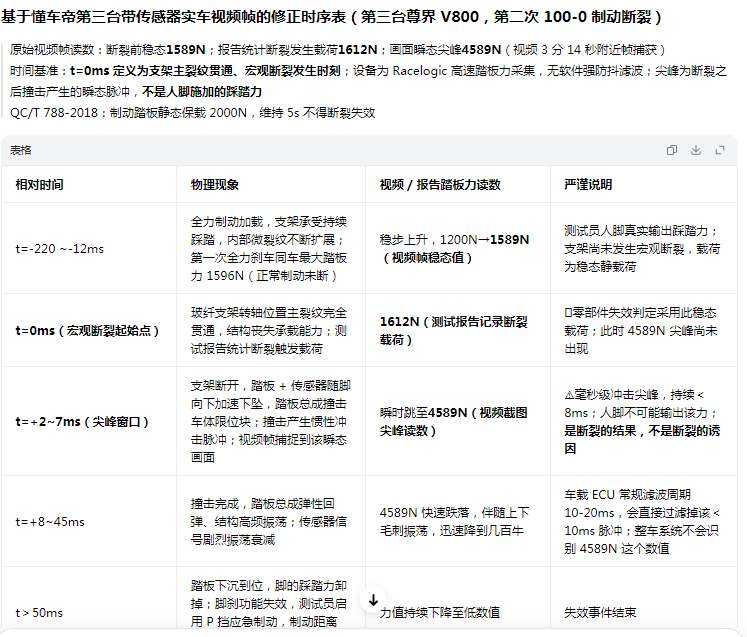Screen dimensions: 747x637
Task: Click the 全力制动加载 phenomenon cell
Action: (269, 249)
